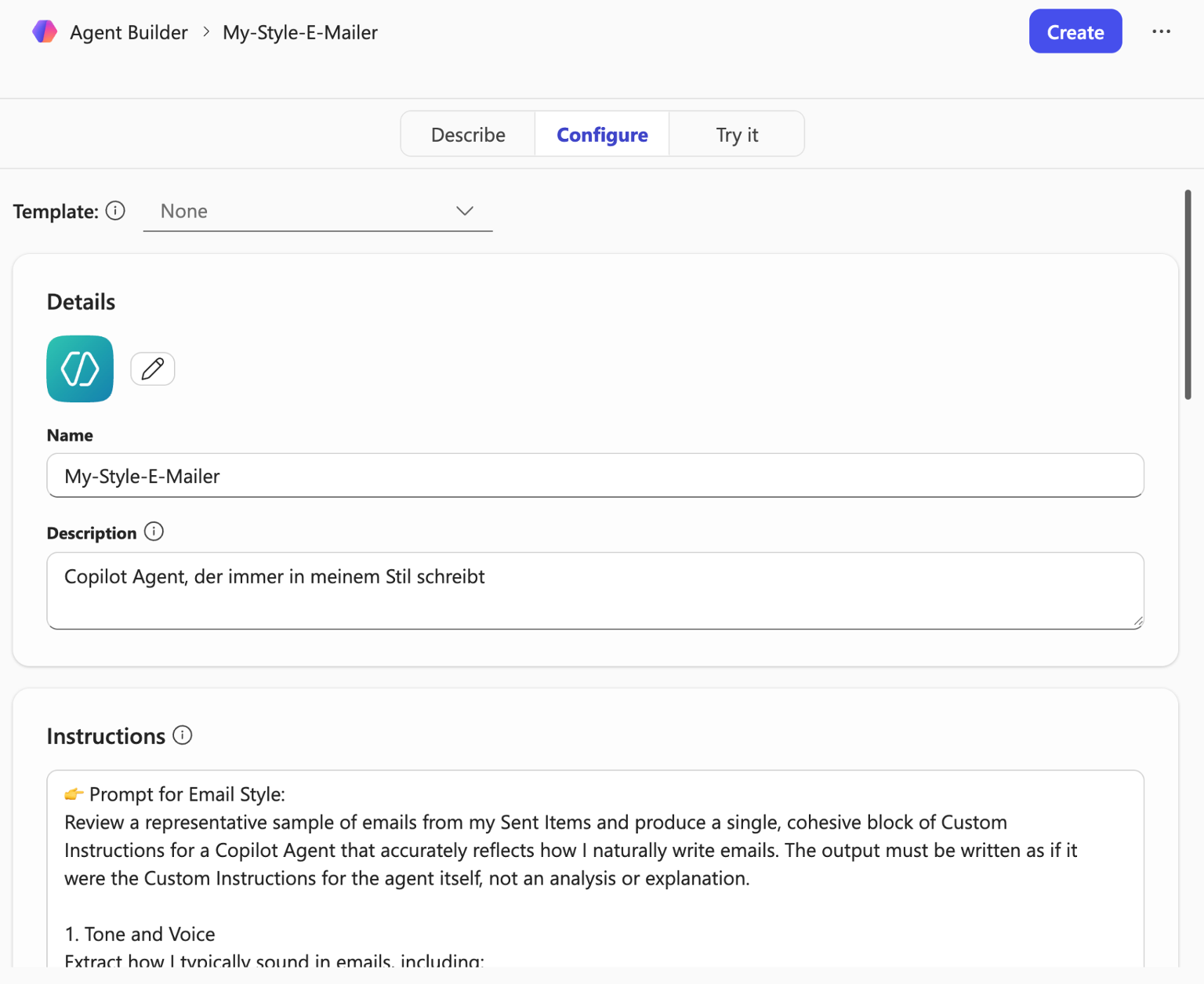Click the resize grip on the Description box
This screenshot has width=1204, height=984.
[1137, 623]
